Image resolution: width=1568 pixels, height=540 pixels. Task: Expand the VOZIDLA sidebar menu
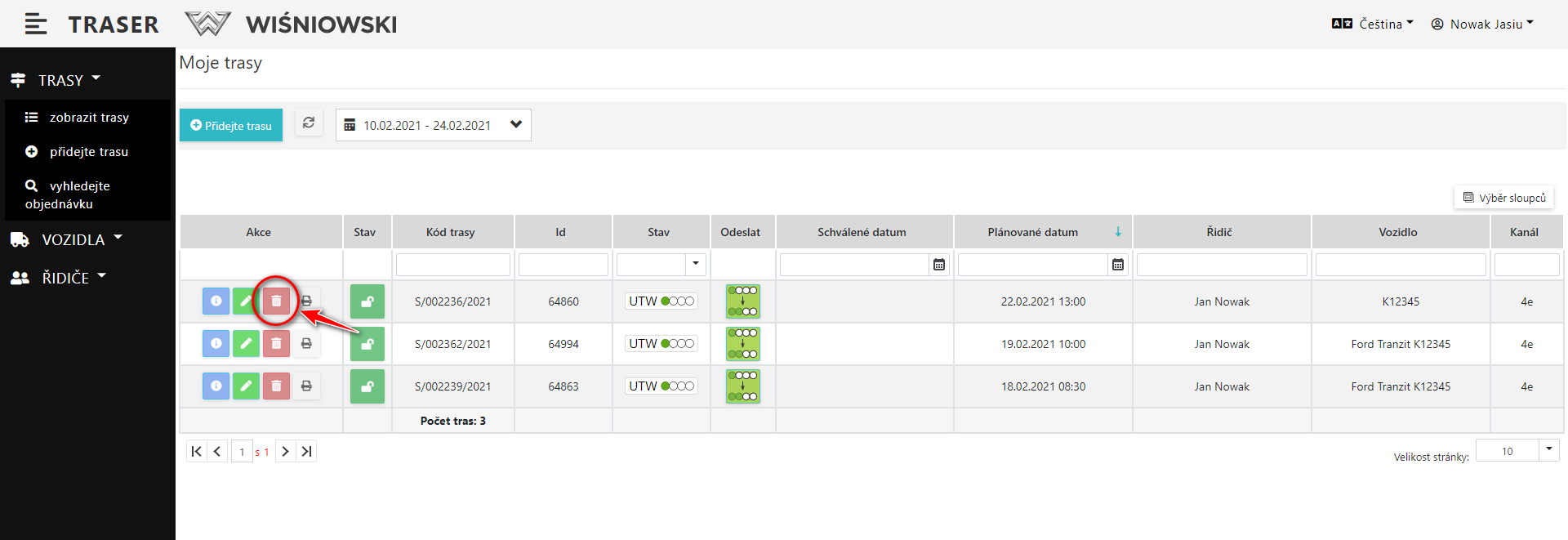coord(73,239)
